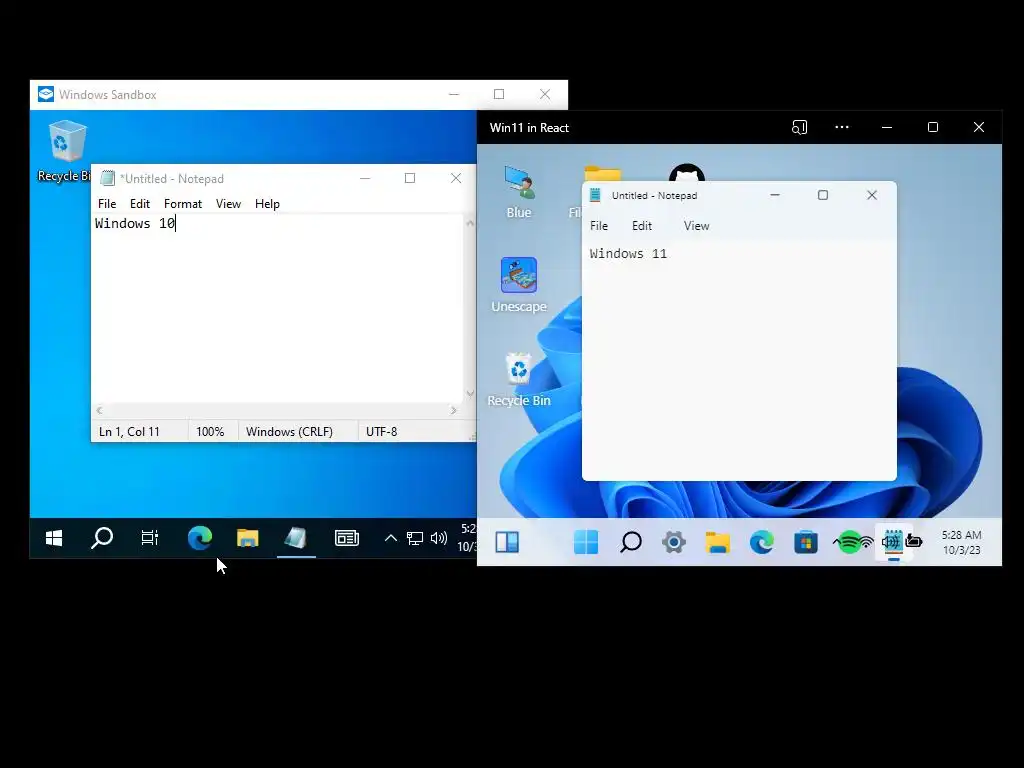Open File menu in Win11 Notepad
Image resolution: width=1024 pixels, height=768 pixels.
(599, 226)
